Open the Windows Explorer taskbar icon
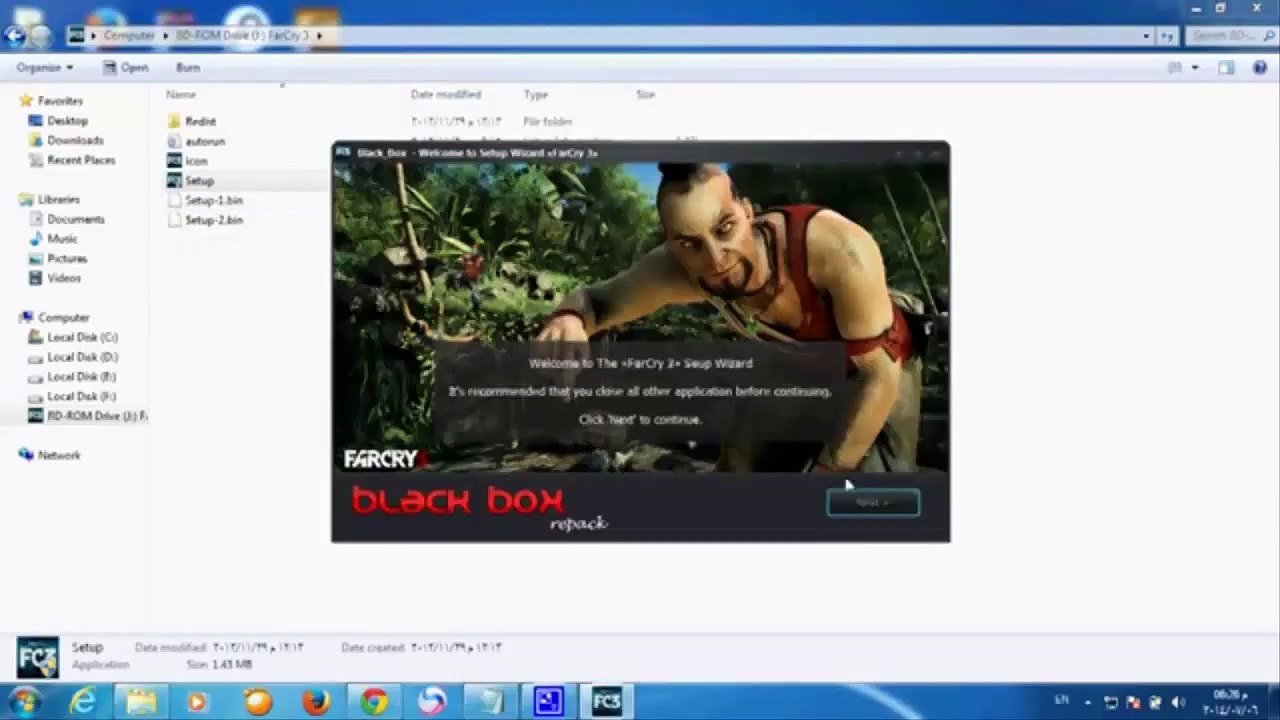Viewport: 1280px width, 720px height. (x=141, y=702)
